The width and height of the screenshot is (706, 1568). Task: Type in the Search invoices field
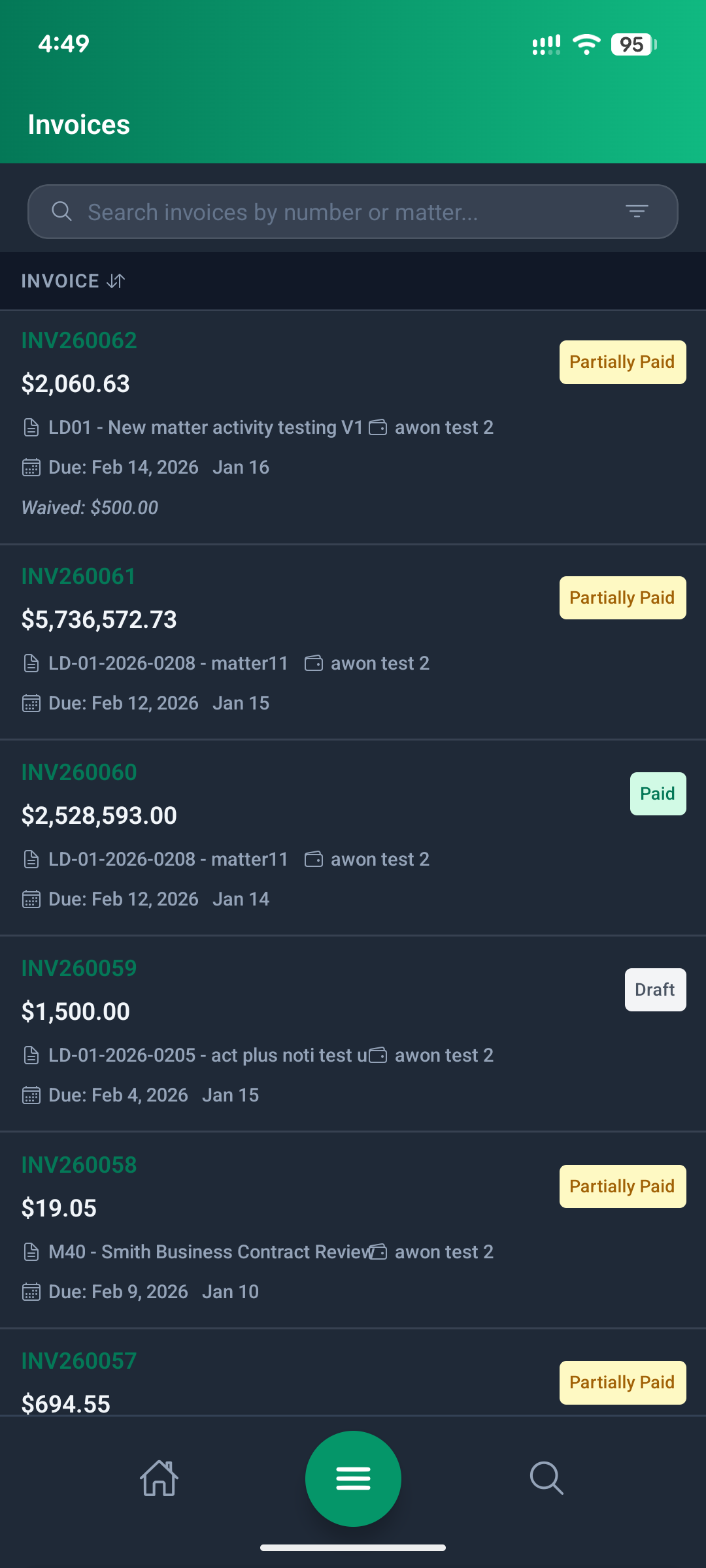click(x=346, y=212)
